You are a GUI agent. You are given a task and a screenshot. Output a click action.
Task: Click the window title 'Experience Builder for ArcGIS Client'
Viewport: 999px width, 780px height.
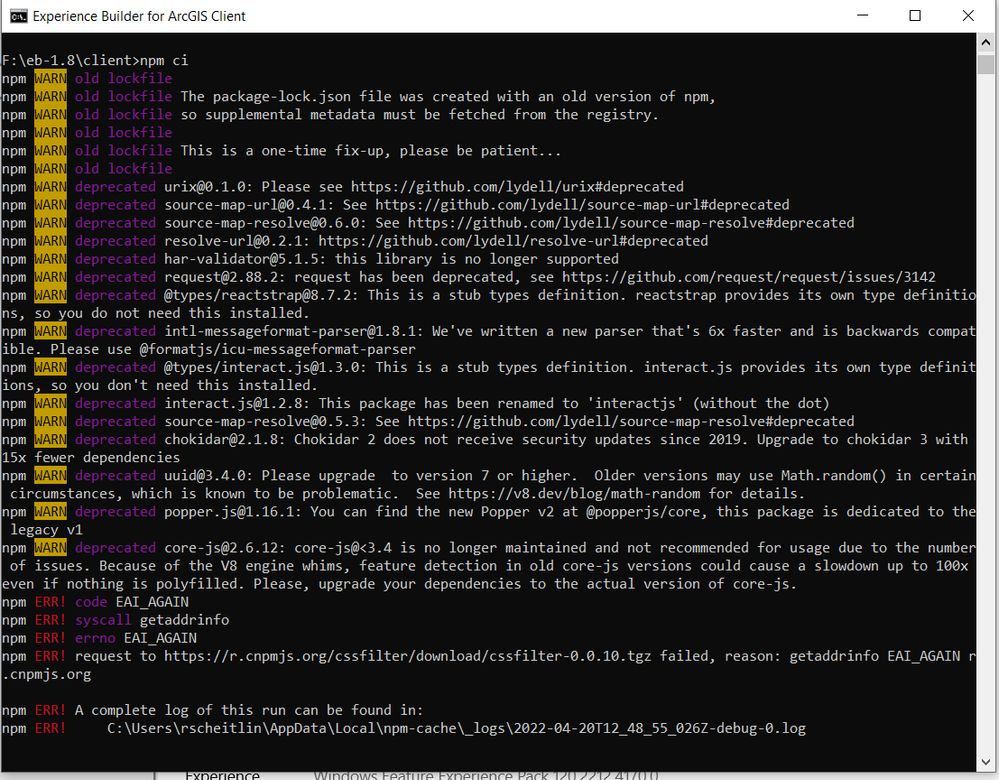139,16
